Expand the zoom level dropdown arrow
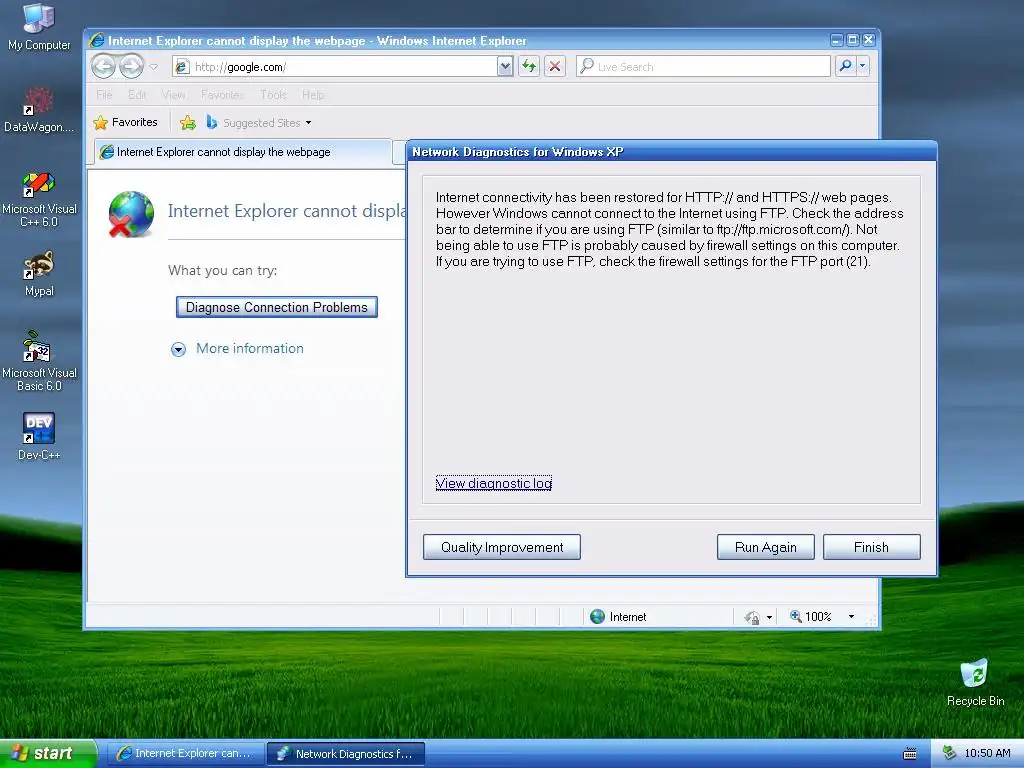 point(851,616)
